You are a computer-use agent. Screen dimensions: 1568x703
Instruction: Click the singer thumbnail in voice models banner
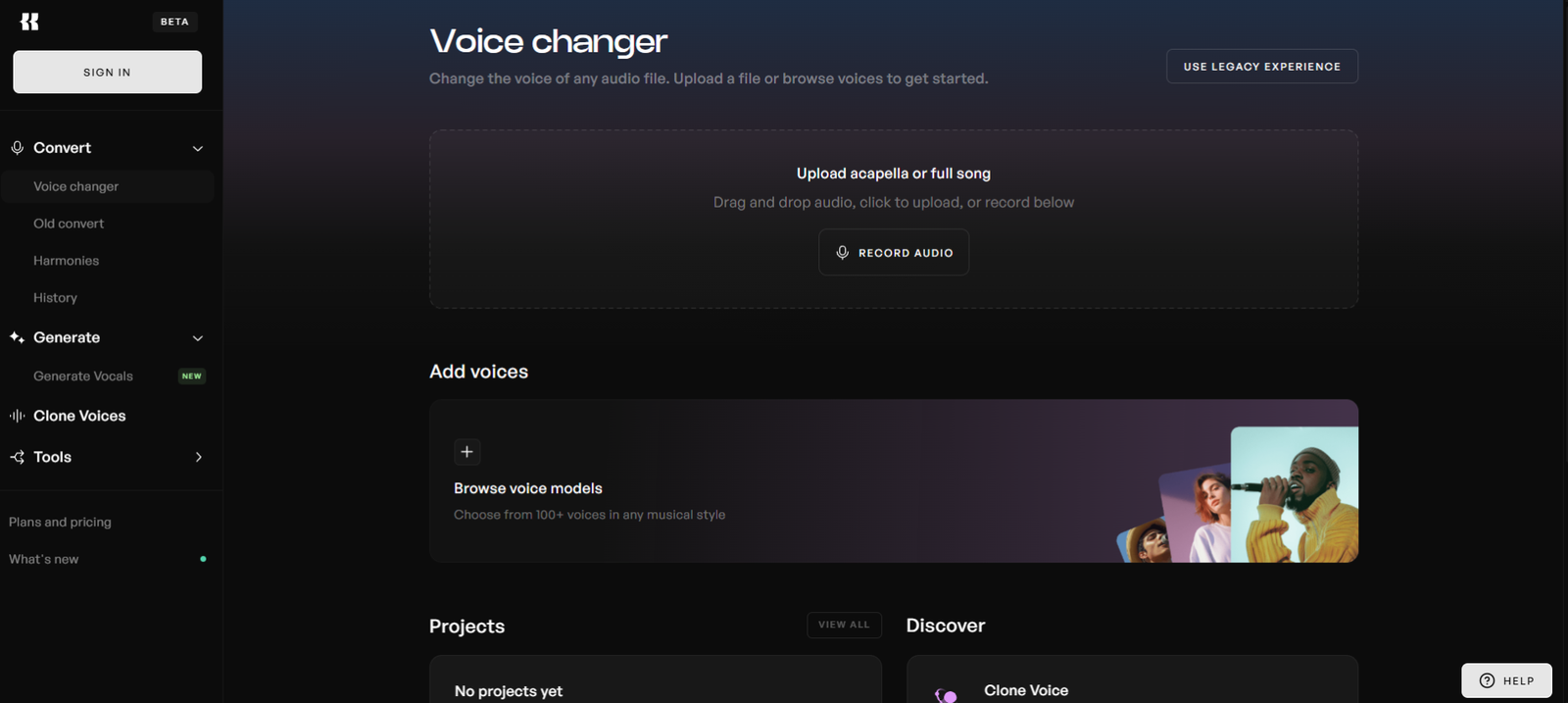tap(1294, 494)
